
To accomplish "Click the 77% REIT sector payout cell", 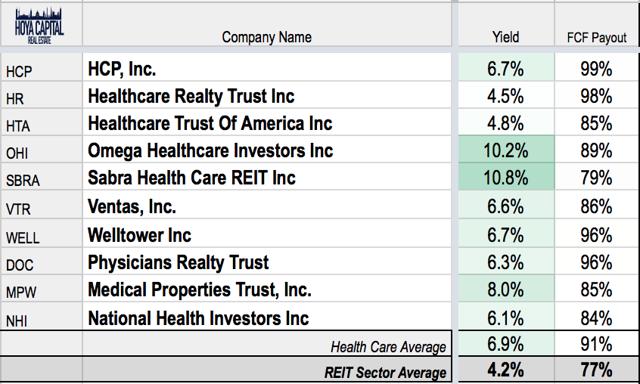I will click(596, 370).
